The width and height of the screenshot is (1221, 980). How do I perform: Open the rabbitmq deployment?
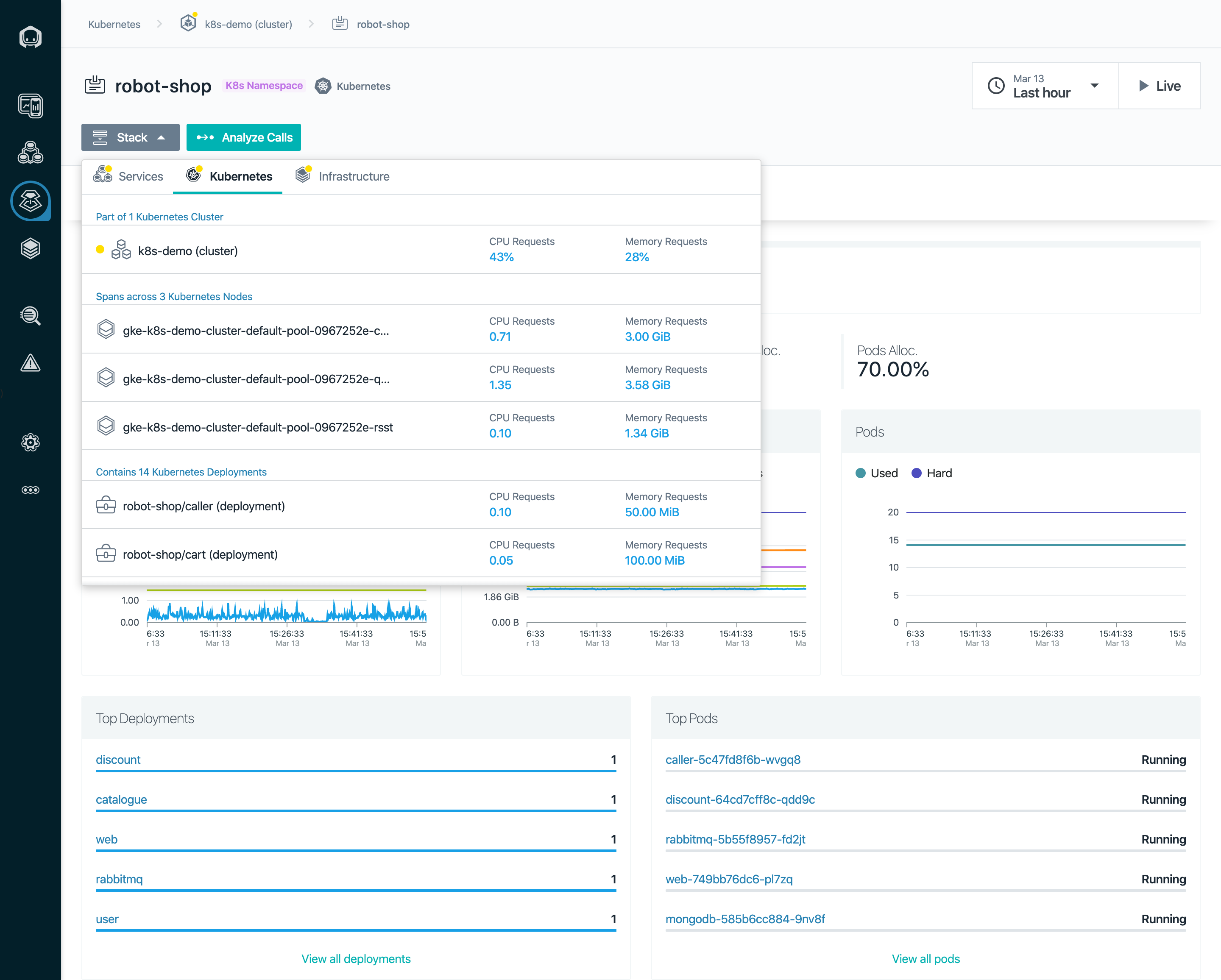[119, 879]
